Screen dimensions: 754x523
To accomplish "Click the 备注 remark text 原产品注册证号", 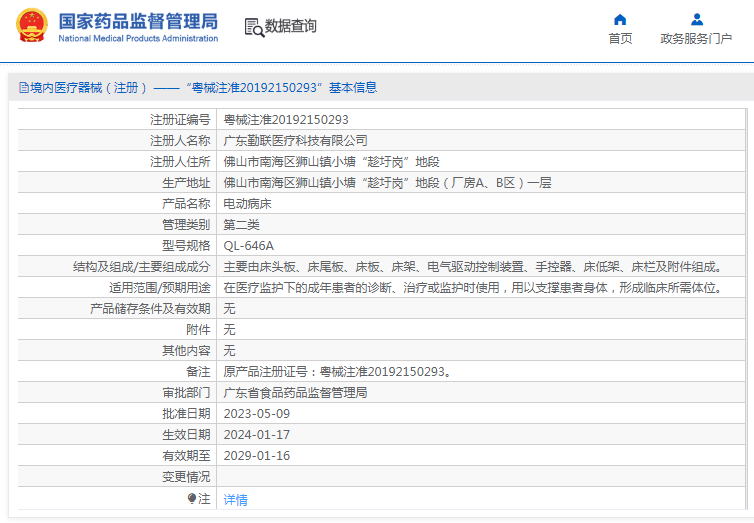I will (x=337, y=372).
